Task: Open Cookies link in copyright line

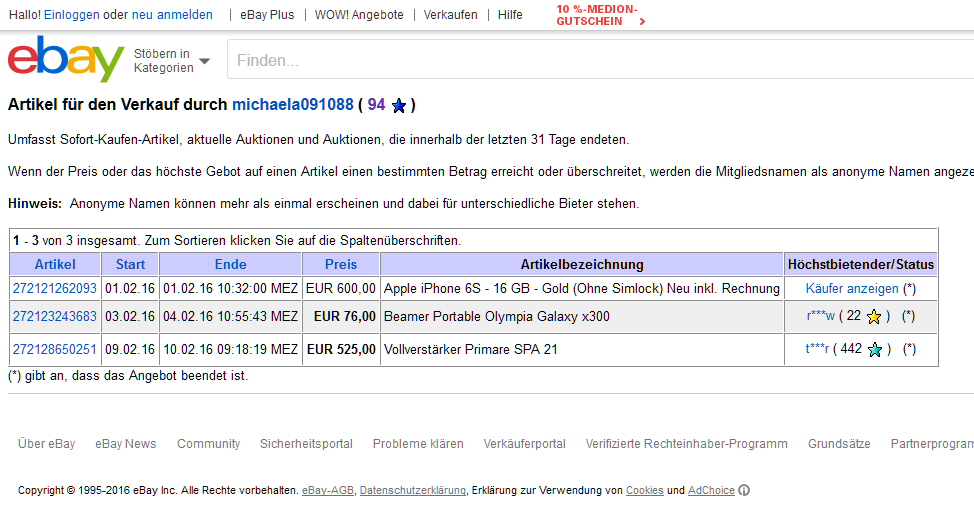Action: coord(645,490)
